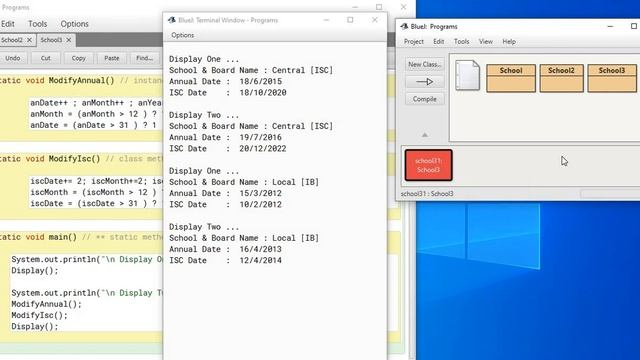Click the inheritance arrow button
The image size is (640, 360).
pos(424,82)
